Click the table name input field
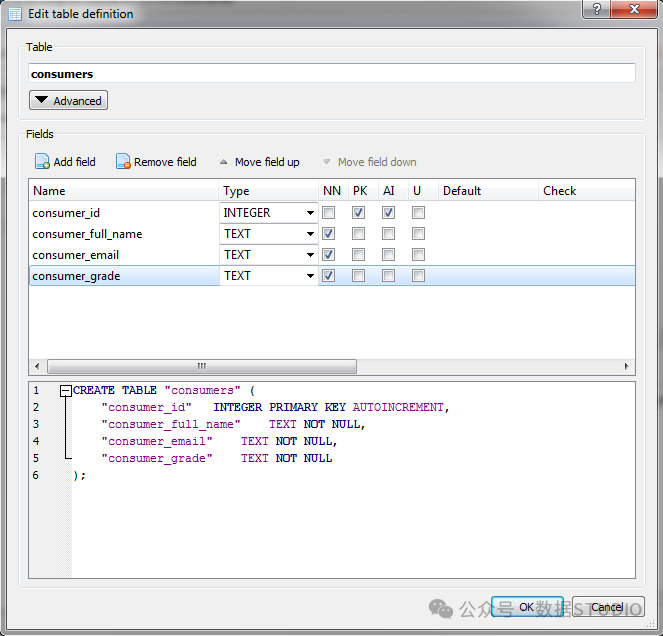Viewport: 663px width, 636px height. point(332,74)
